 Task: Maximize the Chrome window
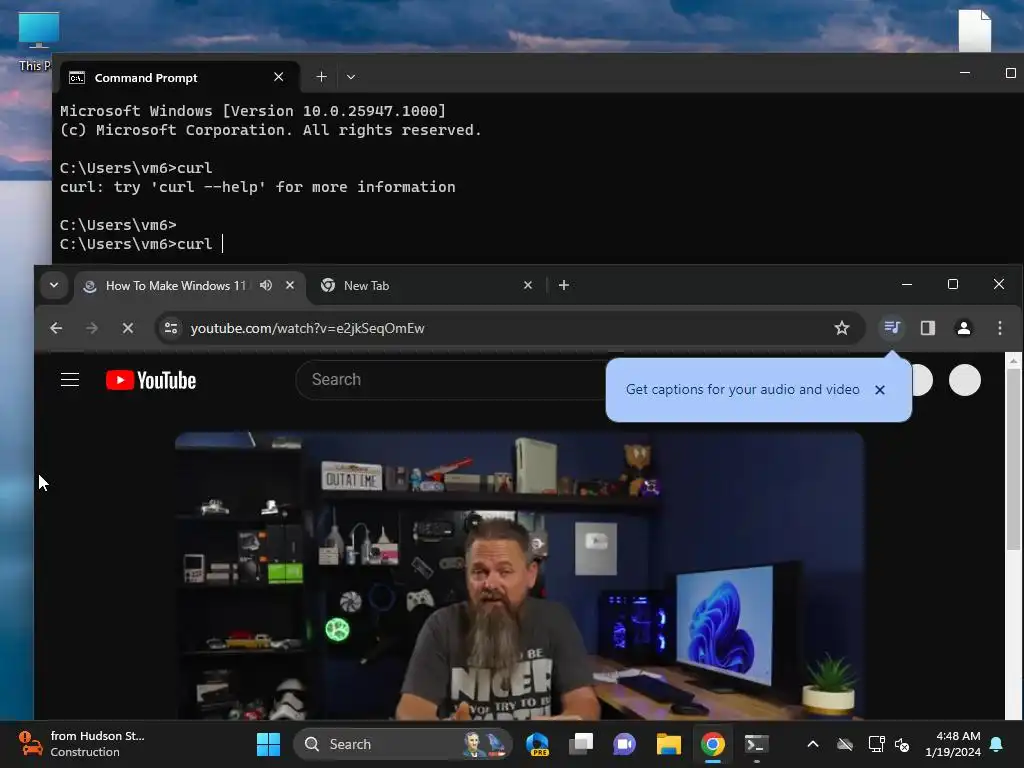[x=953, y=284]
